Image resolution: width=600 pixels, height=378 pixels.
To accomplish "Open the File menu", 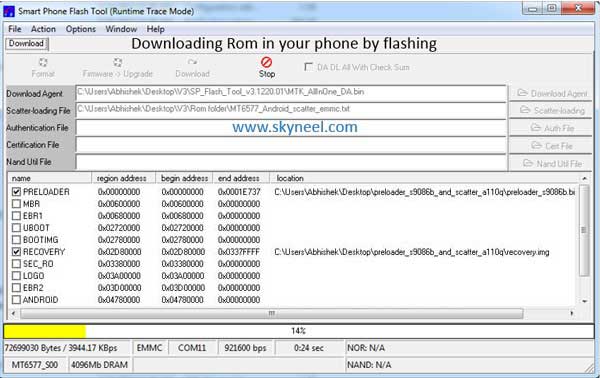I will pyautogui.click(x=15, y=29).
